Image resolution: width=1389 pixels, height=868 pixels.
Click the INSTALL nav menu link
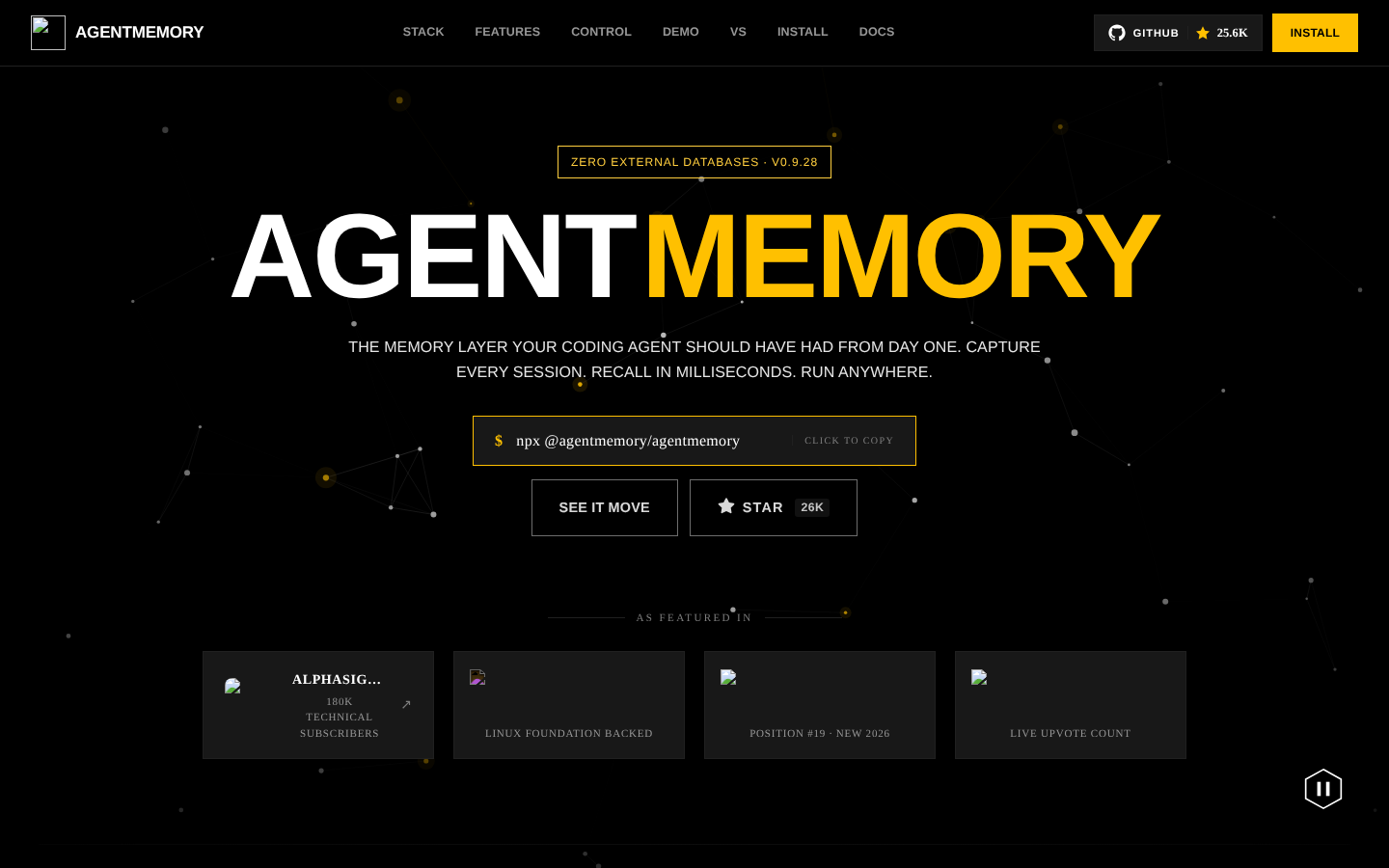[x=803, y=32]
